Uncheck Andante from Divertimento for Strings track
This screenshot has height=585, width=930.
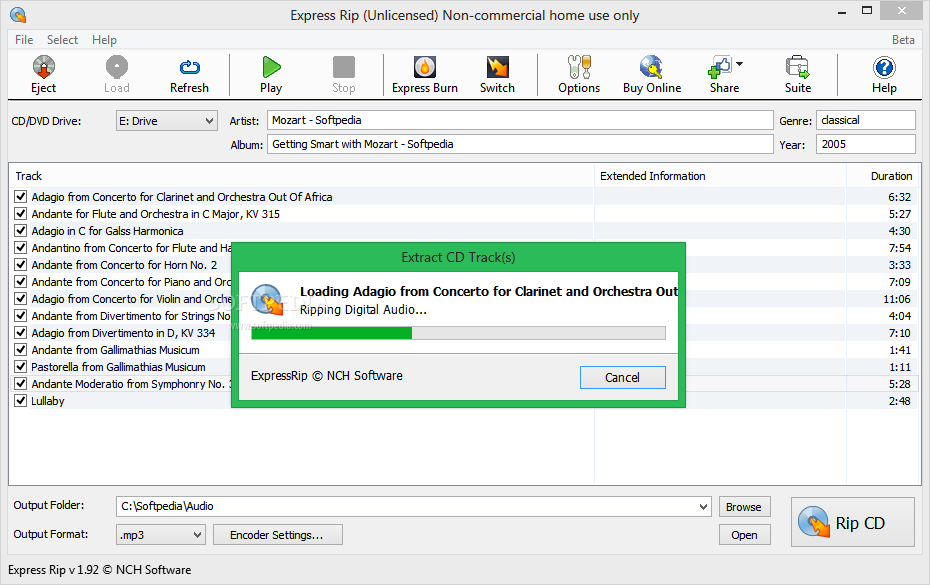click(x=21, y=316)
